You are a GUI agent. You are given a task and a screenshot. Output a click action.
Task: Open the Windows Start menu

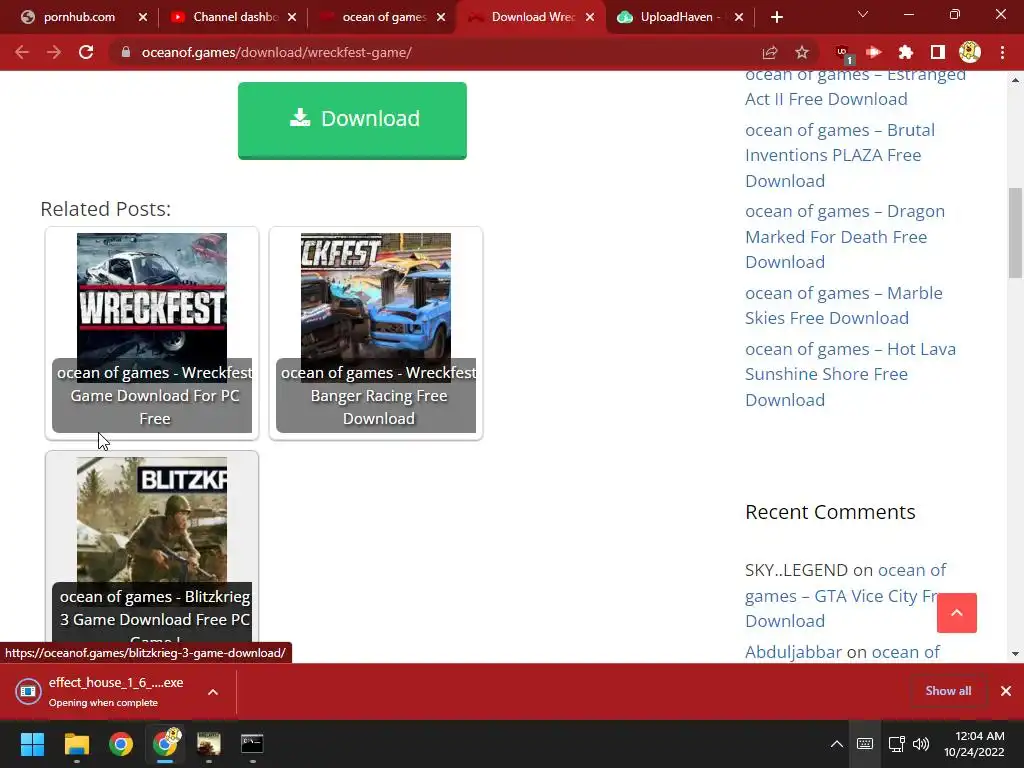(x=32, y=744)
